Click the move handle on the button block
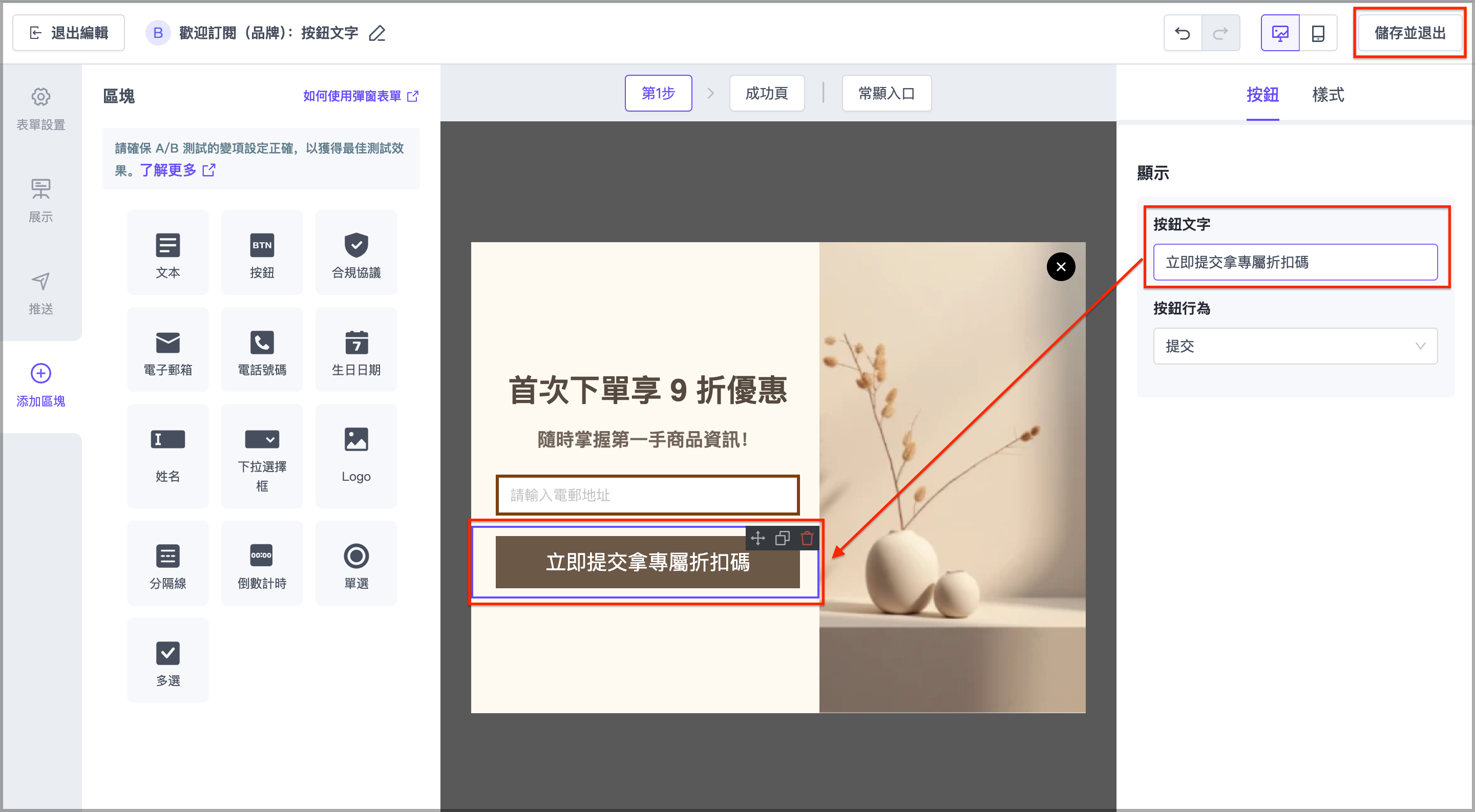This screenshot has height=812, width=1475. 757,538
